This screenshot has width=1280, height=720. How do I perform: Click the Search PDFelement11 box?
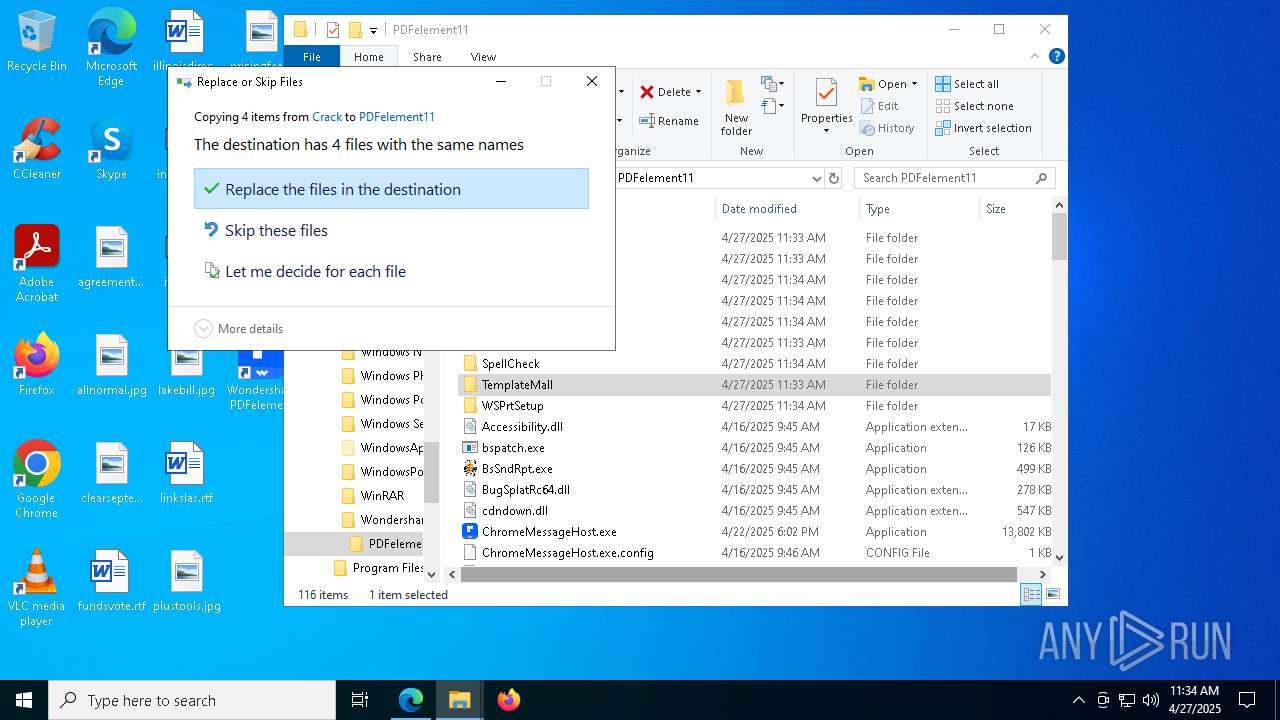coord(955,178)
